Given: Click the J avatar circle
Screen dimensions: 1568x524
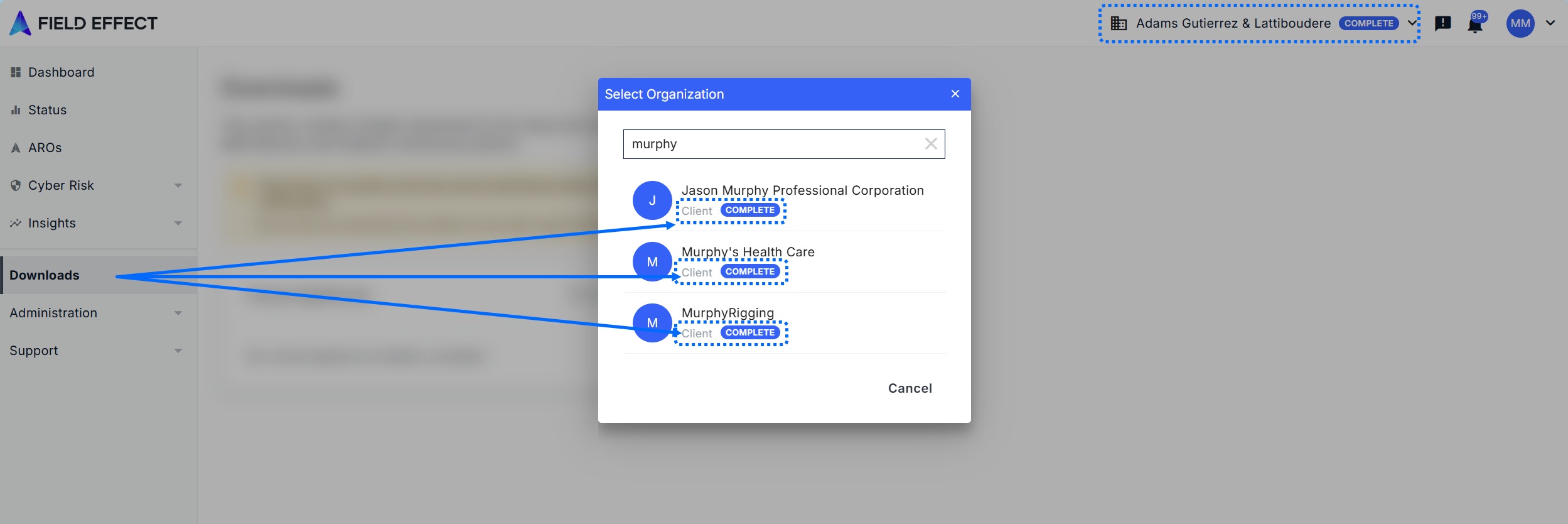Looking at the screenshot, I should pyautogui.click(x=652, y=200).
